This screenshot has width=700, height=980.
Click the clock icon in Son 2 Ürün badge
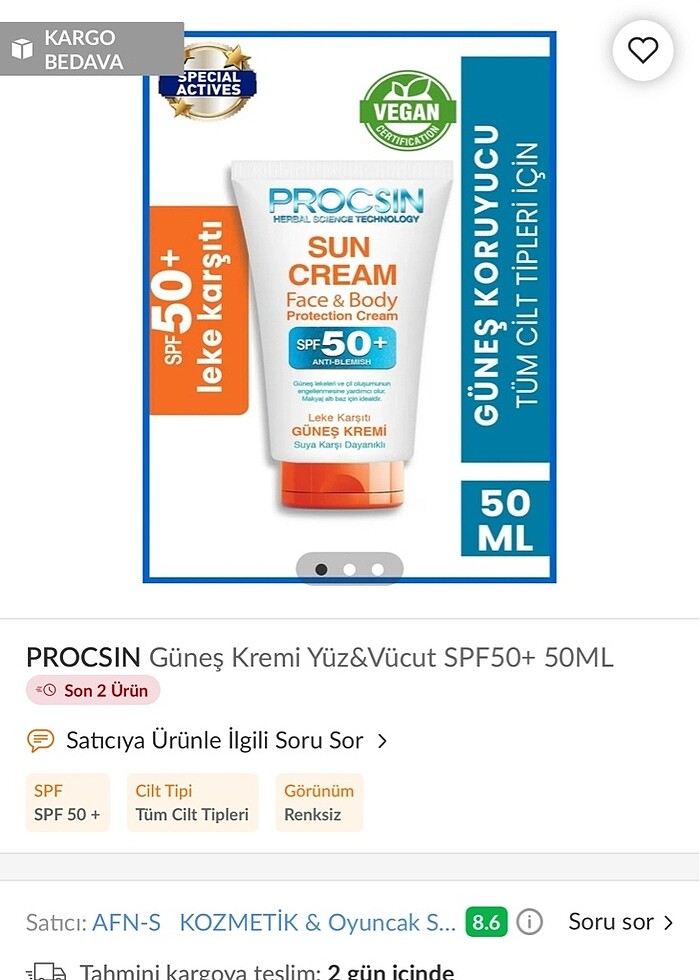47,690
